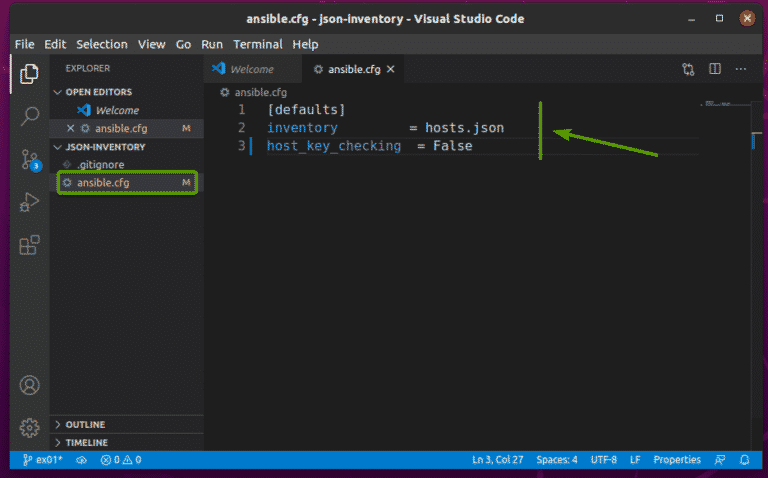Open the Manage gear icon
This screenshot has width=768, height=478.
[x=29, y=427]
